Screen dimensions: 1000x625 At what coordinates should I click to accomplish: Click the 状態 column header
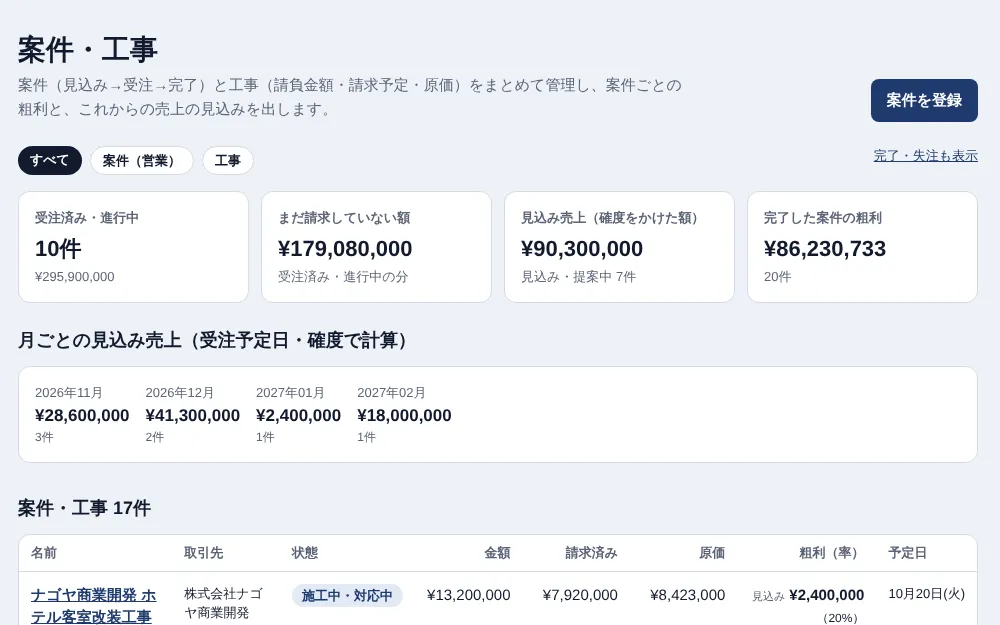305,553
